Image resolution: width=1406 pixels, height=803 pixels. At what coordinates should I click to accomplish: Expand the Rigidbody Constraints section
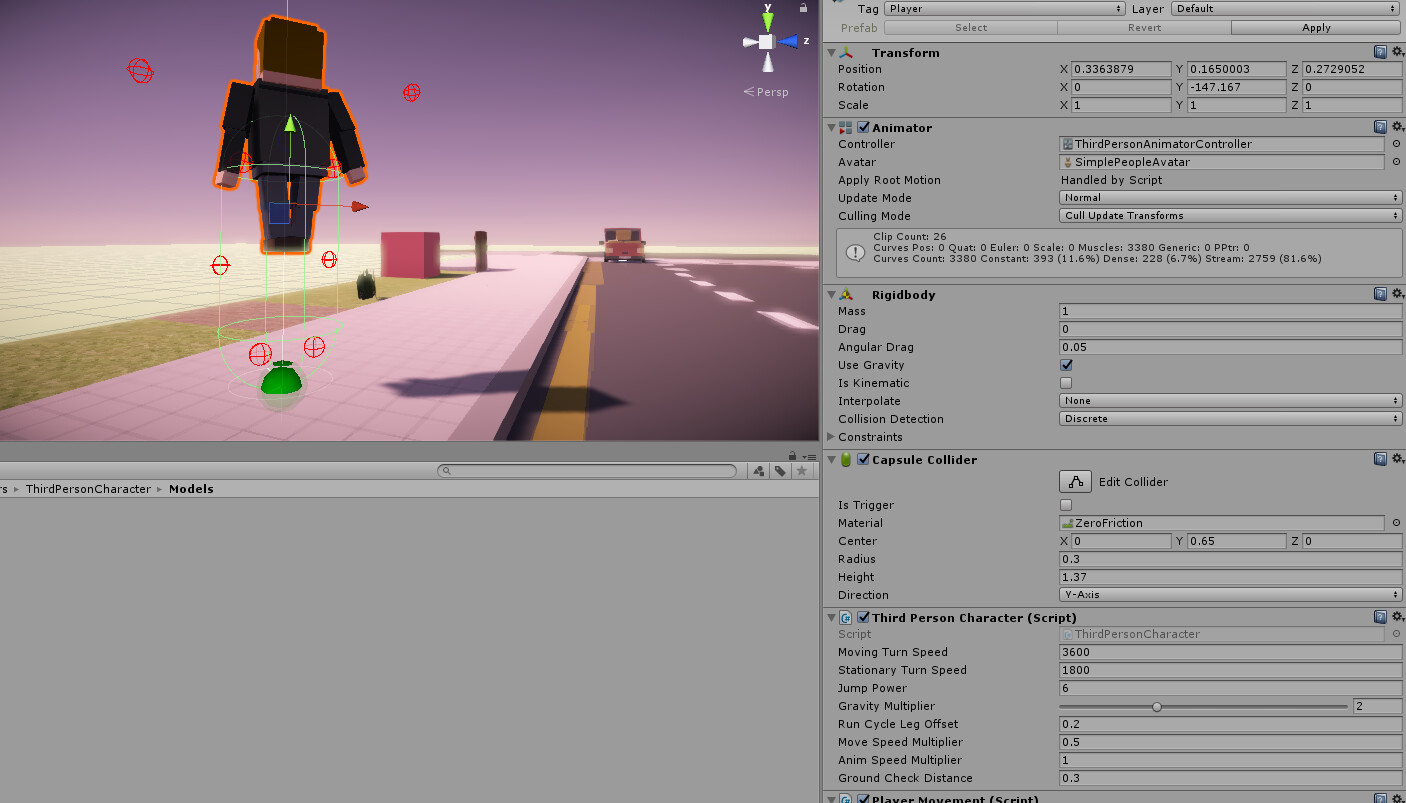click(831, 437)
